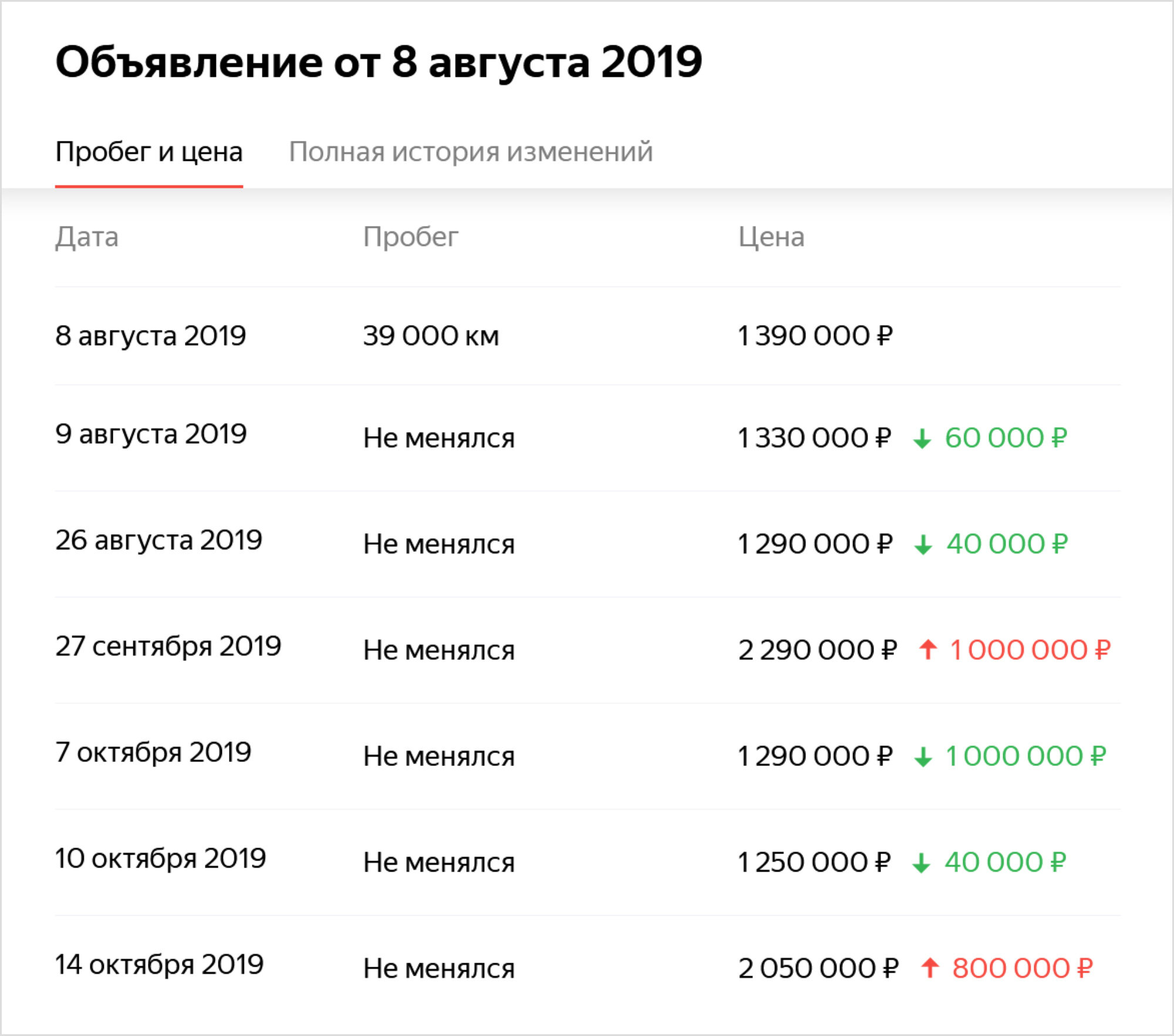Switch to Полная история изменений tab
Viewport: 1174px width, 1036px height.
click(471, 152)
